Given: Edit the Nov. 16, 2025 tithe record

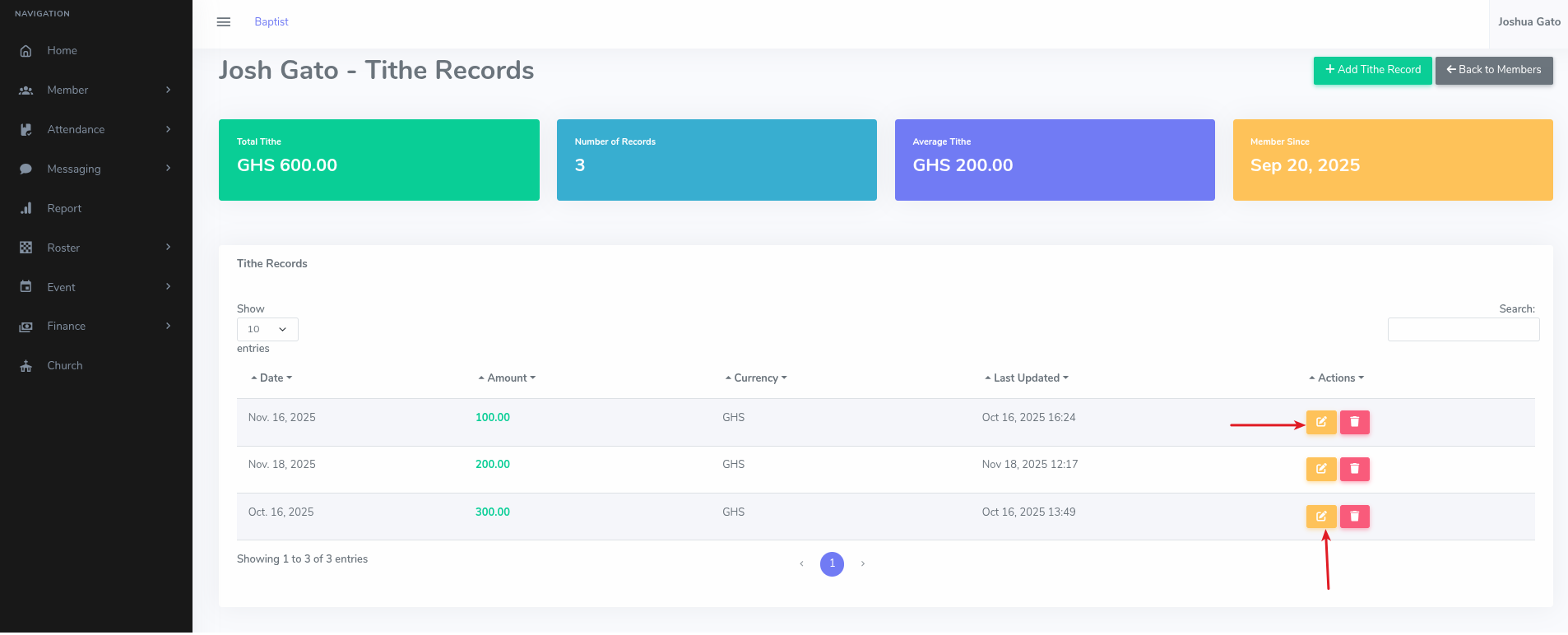Looking at the screenshot, I should 1320,422.
